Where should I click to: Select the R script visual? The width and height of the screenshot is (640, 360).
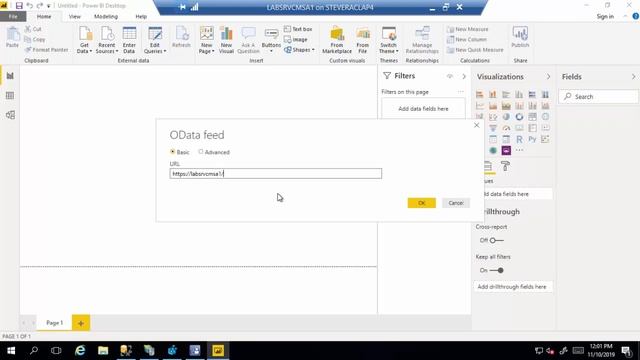pos(519,139)
